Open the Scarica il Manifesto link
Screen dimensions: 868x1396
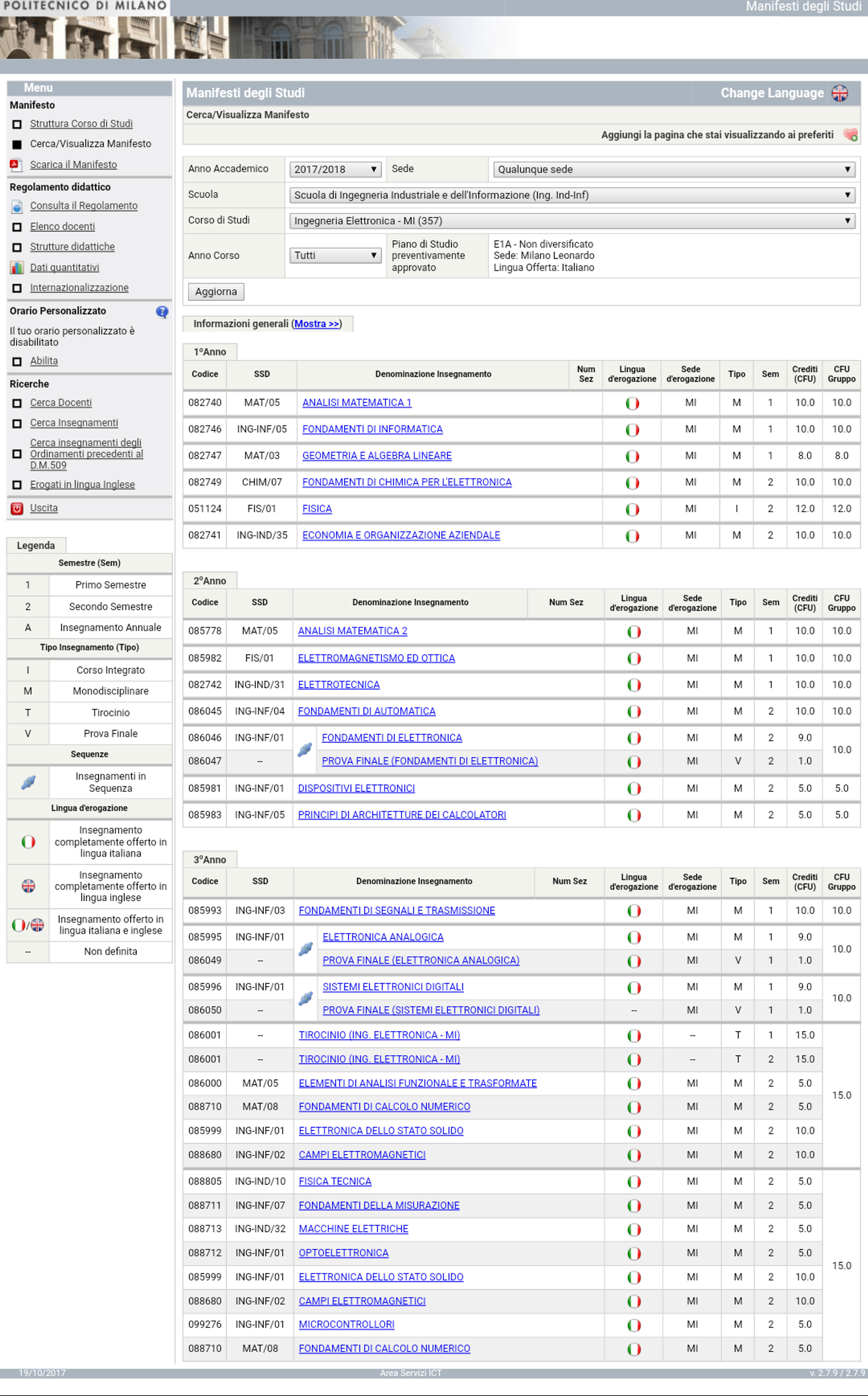tap(73, 165)
